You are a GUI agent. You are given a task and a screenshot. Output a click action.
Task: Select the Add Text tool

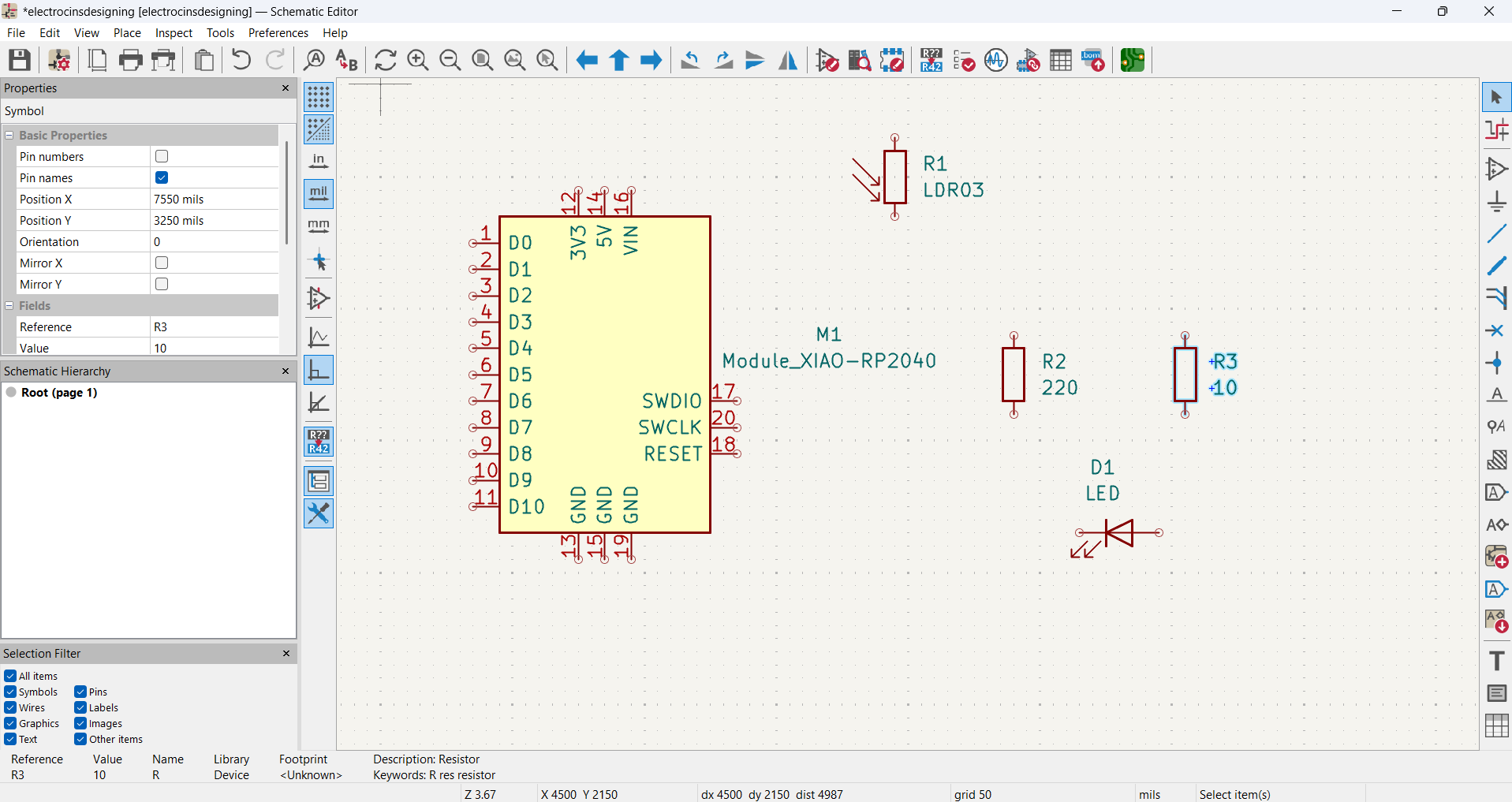(1496, 661)
